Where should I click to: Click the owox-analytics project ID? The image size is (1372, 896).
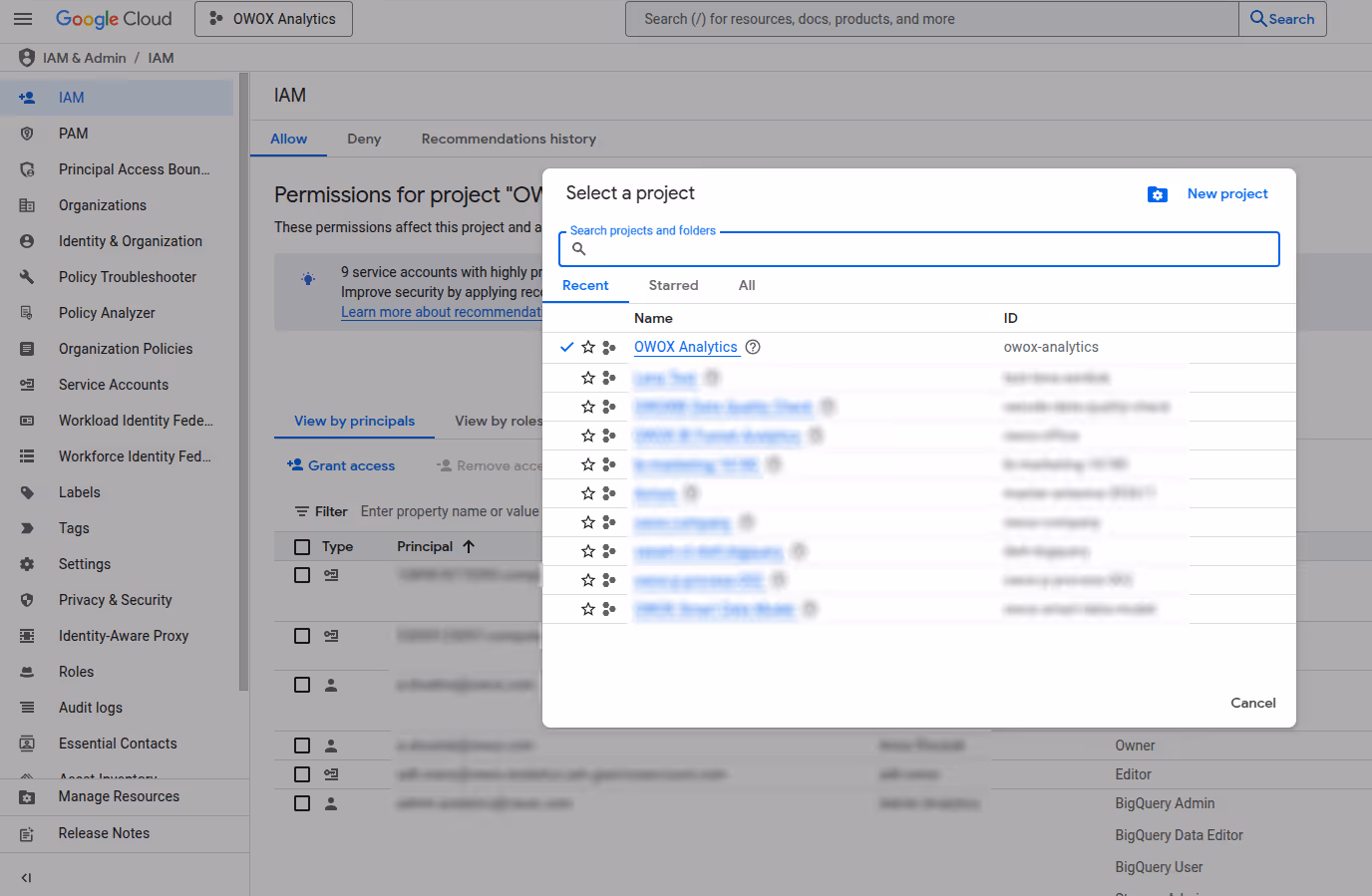pos(1051,348)
